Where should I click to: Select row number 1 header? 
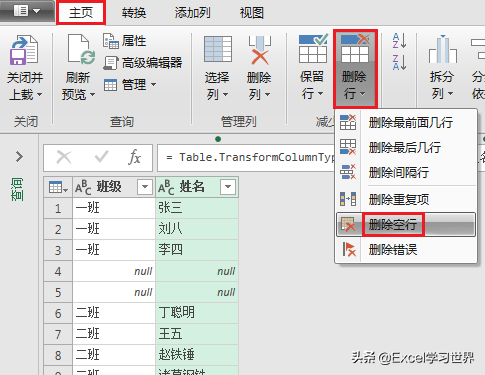(x=58, y=208)
